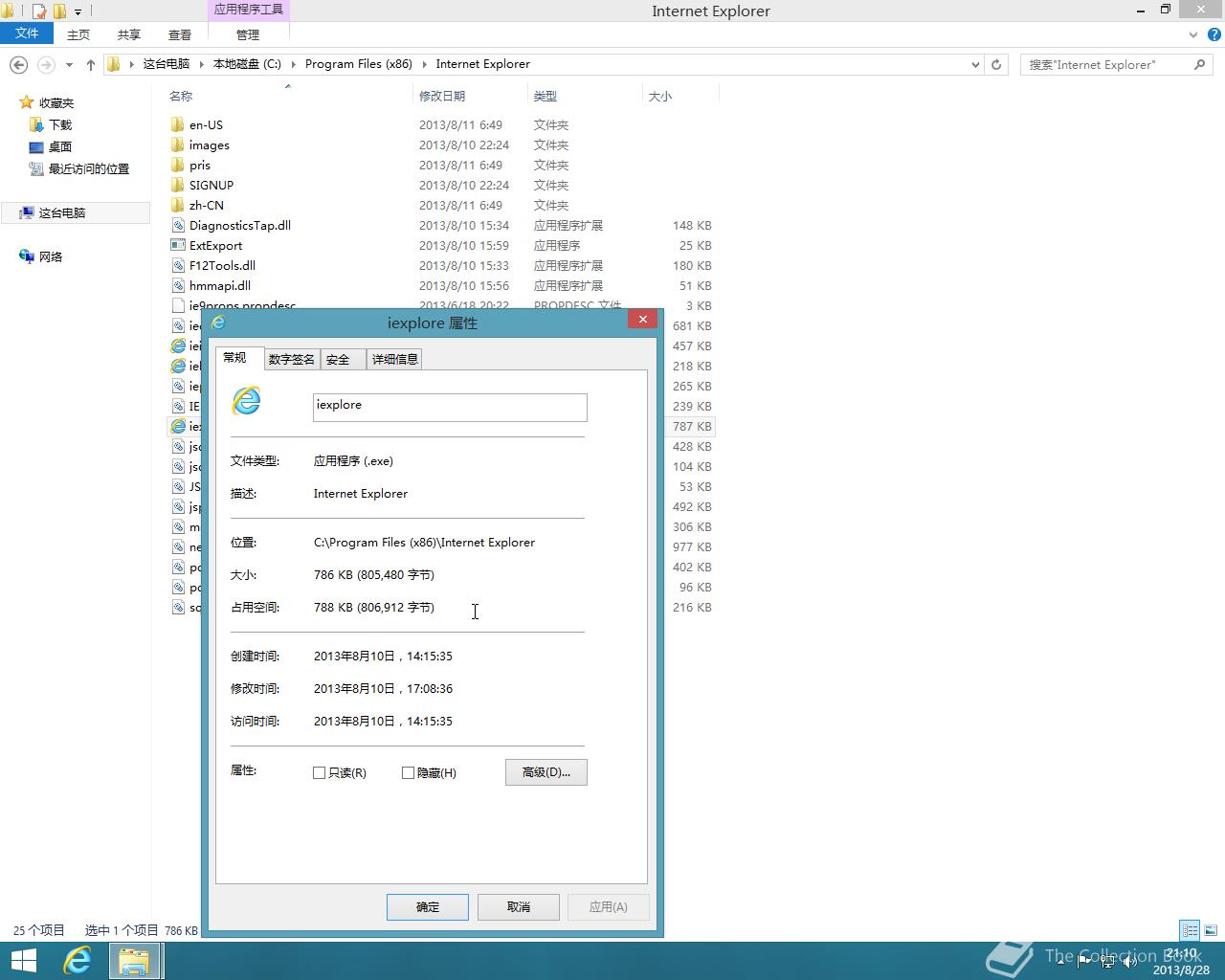The image size is (1225, 980).
Task: Expand breadcrumb arrow after 本地磁盘 (C:)
Action: point(293,64)
